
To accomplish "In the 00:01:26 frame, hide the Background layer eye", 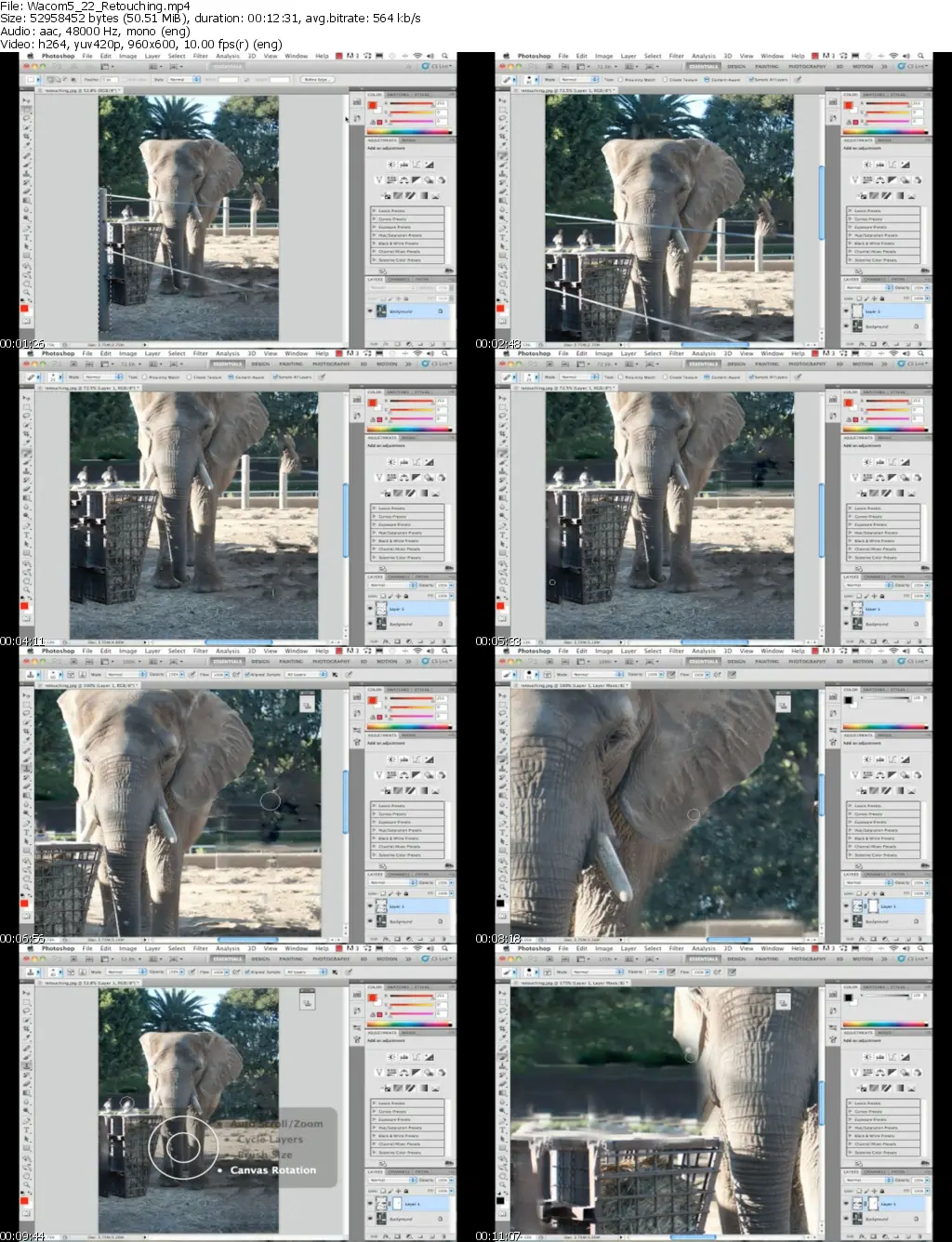I will 372,311.
